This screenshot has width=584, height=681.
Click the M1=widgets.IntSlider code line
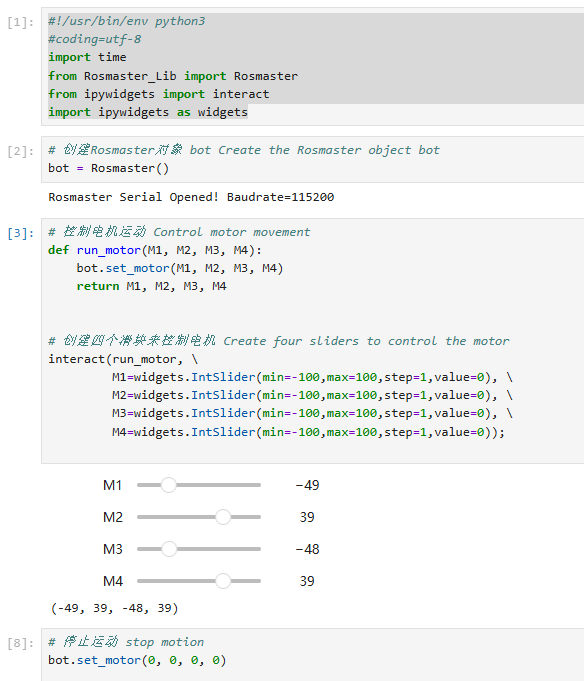312,377
